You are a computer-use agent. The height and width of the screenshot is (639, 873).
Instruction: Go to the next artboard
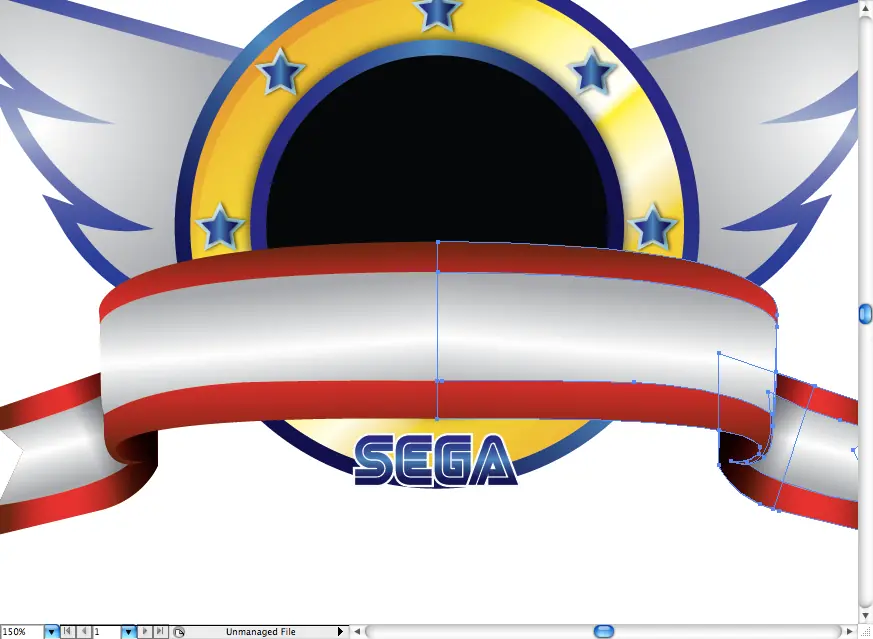pyautogui.click(x=144, y=631)
